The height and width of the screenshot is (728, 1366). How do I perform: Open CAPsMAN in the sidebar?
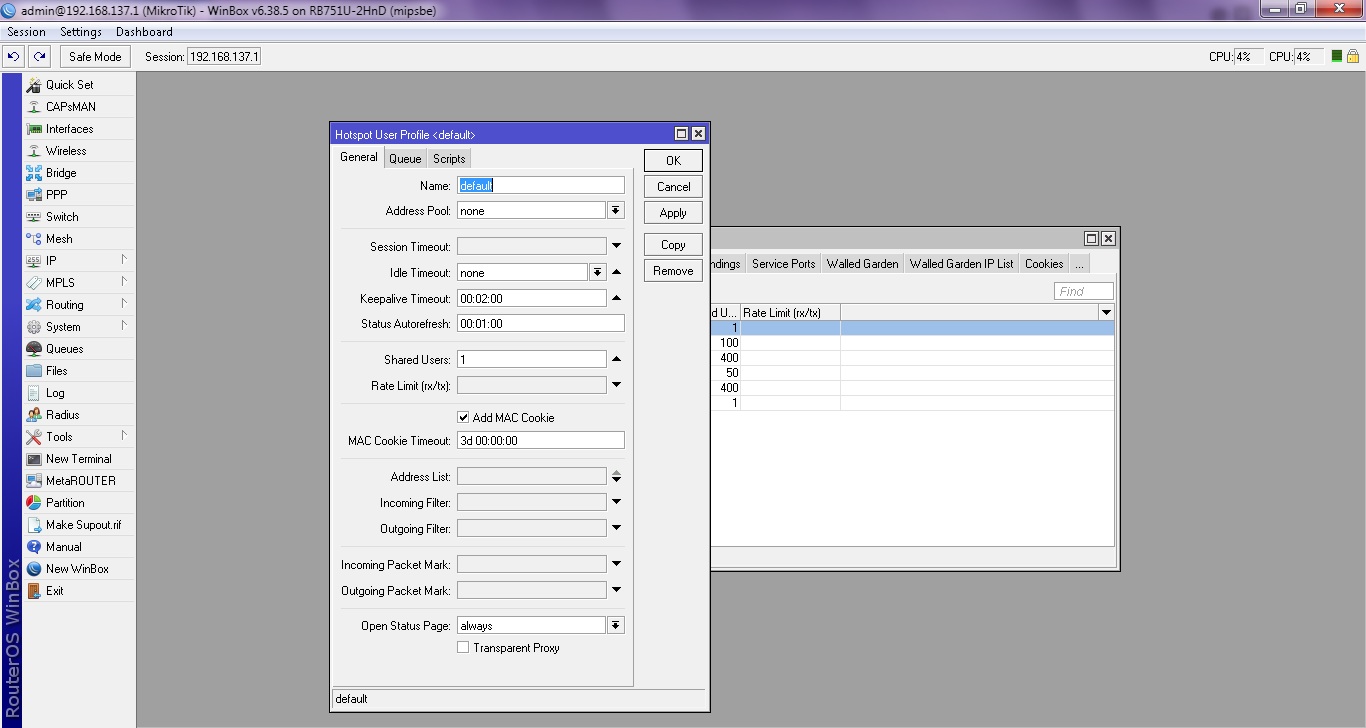[x=78, y=107]
